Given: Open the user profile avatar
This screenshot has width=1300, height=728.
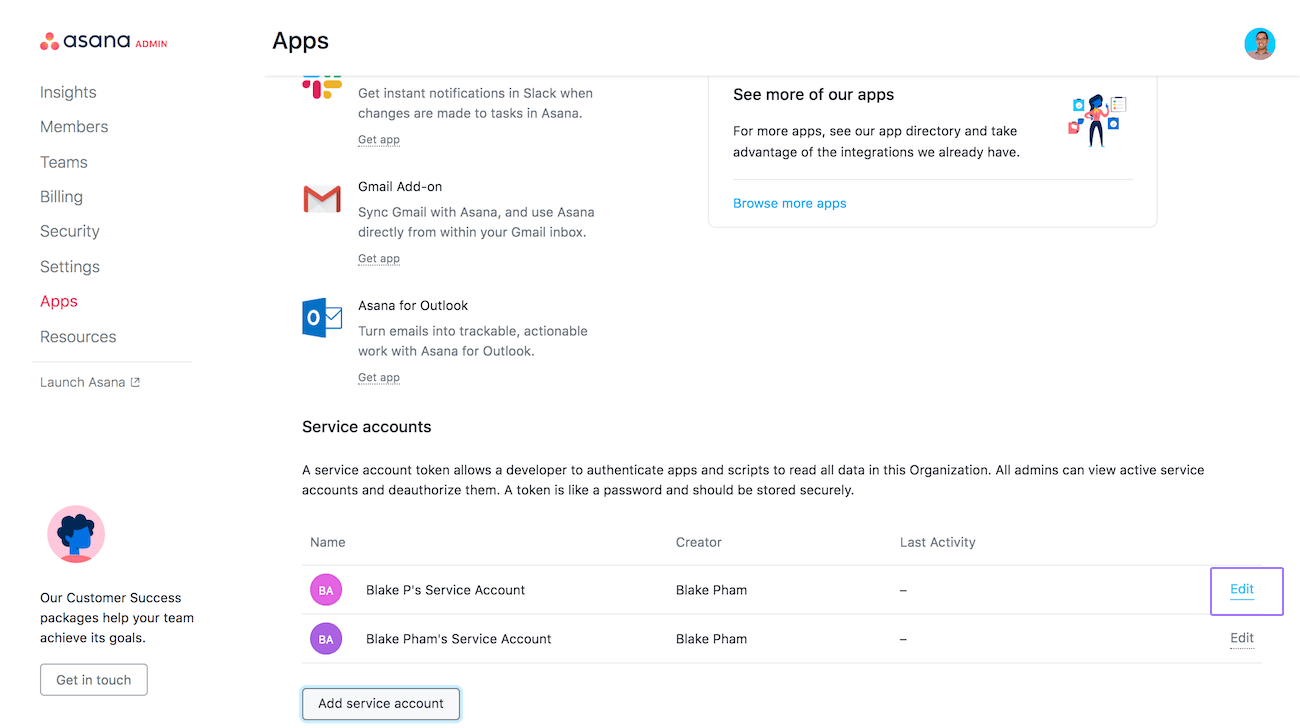Looking at the screenshot, I should [1260, 44].
